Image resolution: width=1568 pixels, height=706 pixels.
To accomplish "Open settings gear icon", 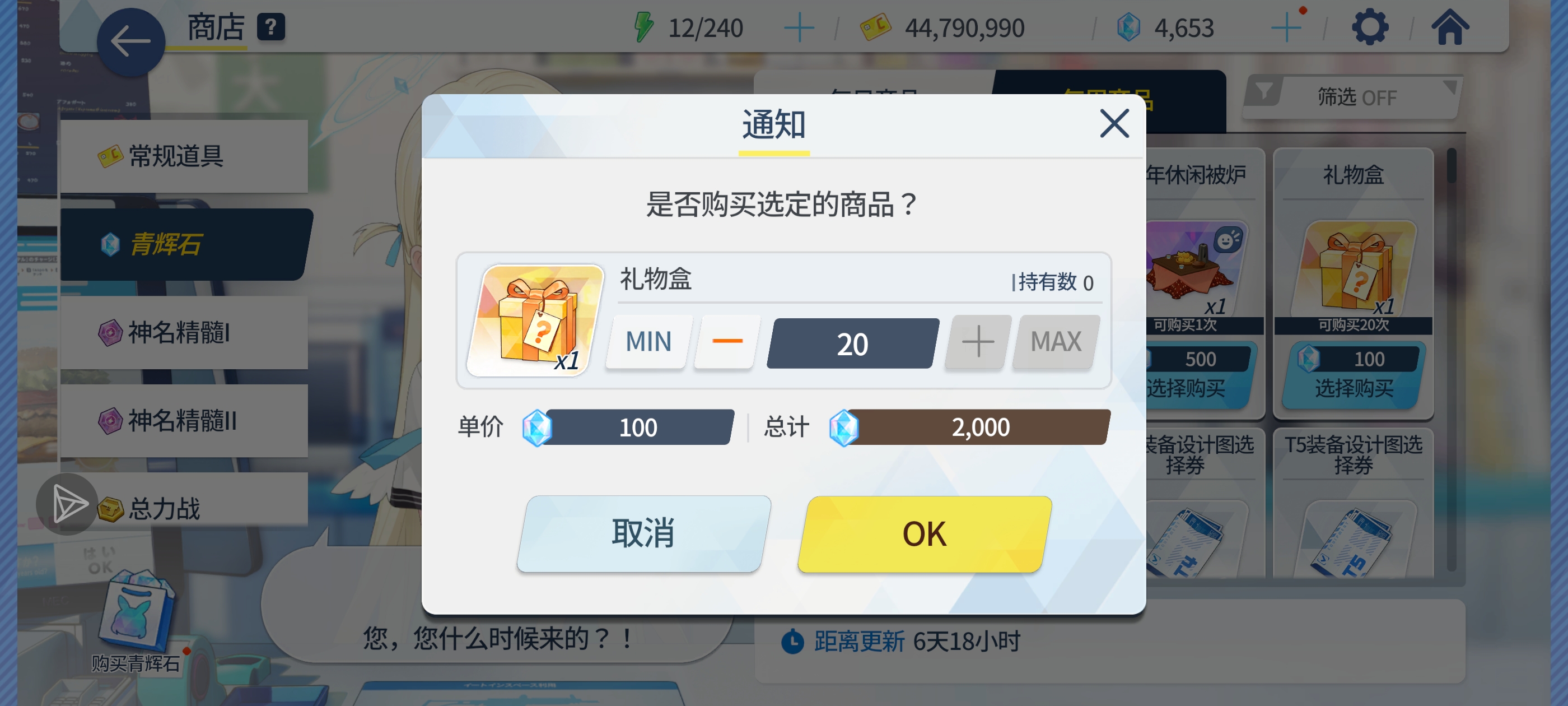I will click(x=1370, y=27).
